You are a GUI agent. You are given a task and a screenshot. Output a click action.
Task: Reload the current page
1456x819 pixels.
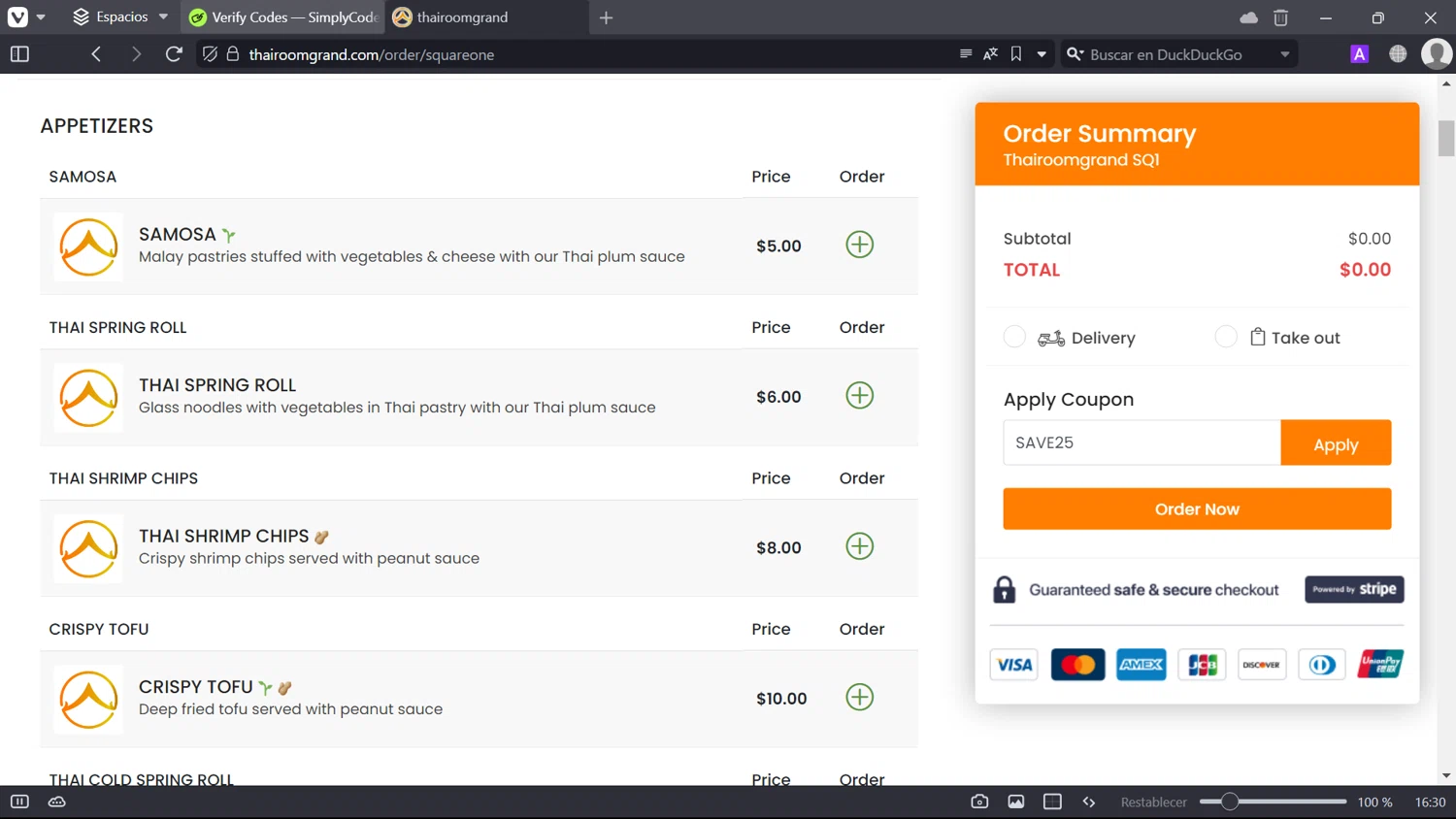(174, 54)
